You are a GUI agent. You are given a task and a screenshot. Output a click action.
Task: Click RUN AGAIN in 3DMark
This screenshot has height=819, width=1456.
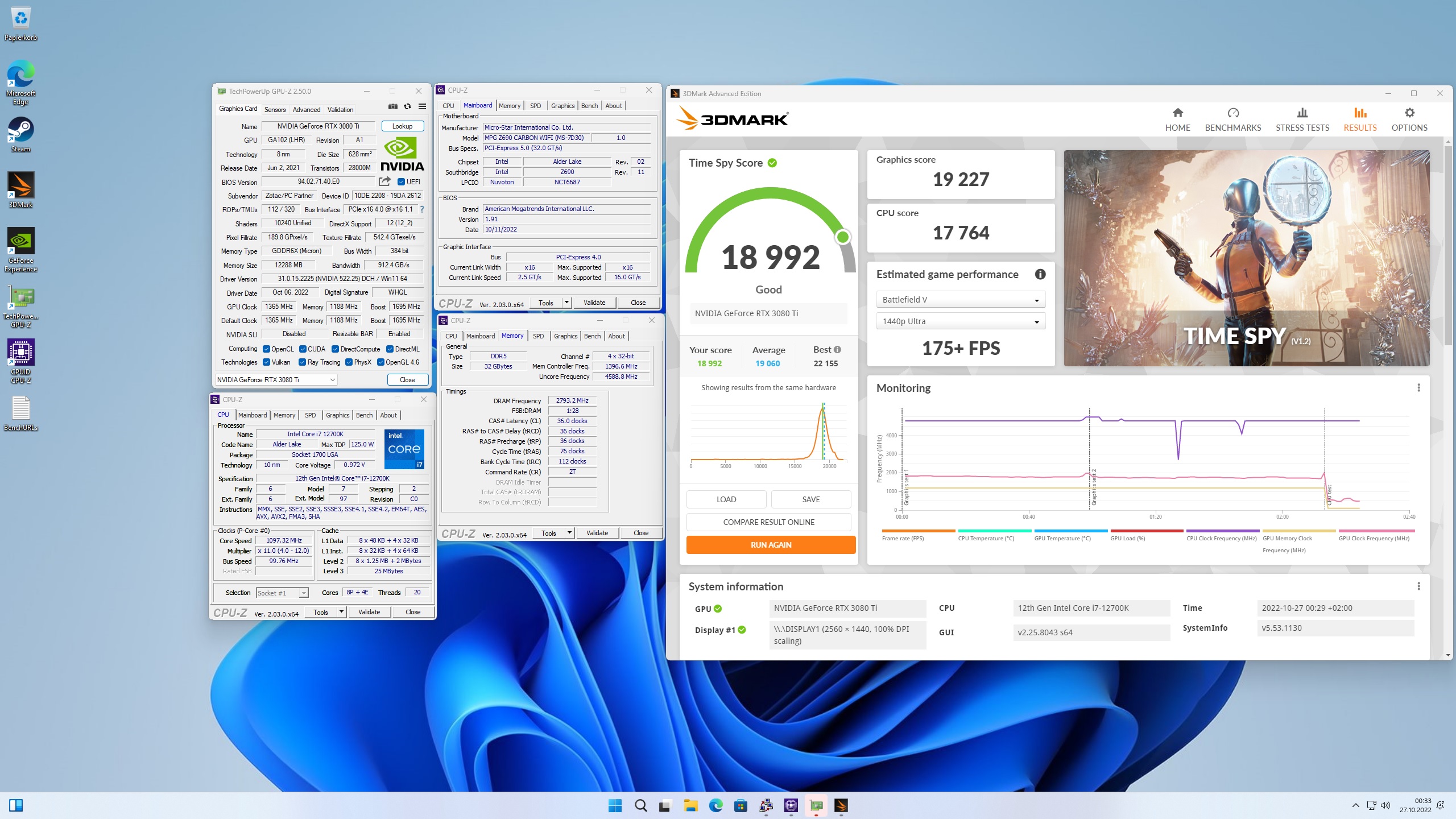click(771, 545)
